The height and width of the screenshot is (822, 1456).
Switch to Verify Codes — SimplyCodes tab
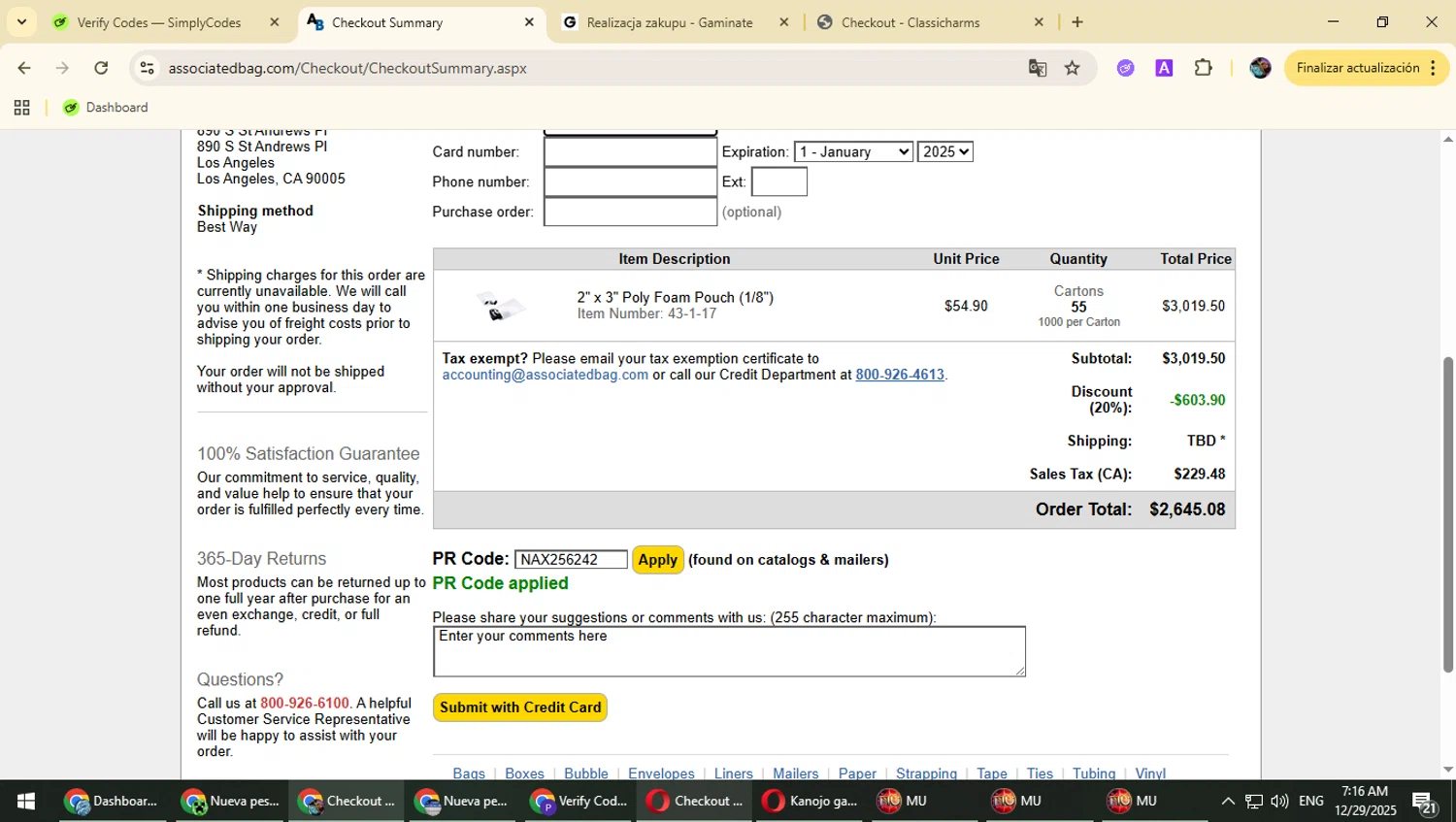pos(159,22)
